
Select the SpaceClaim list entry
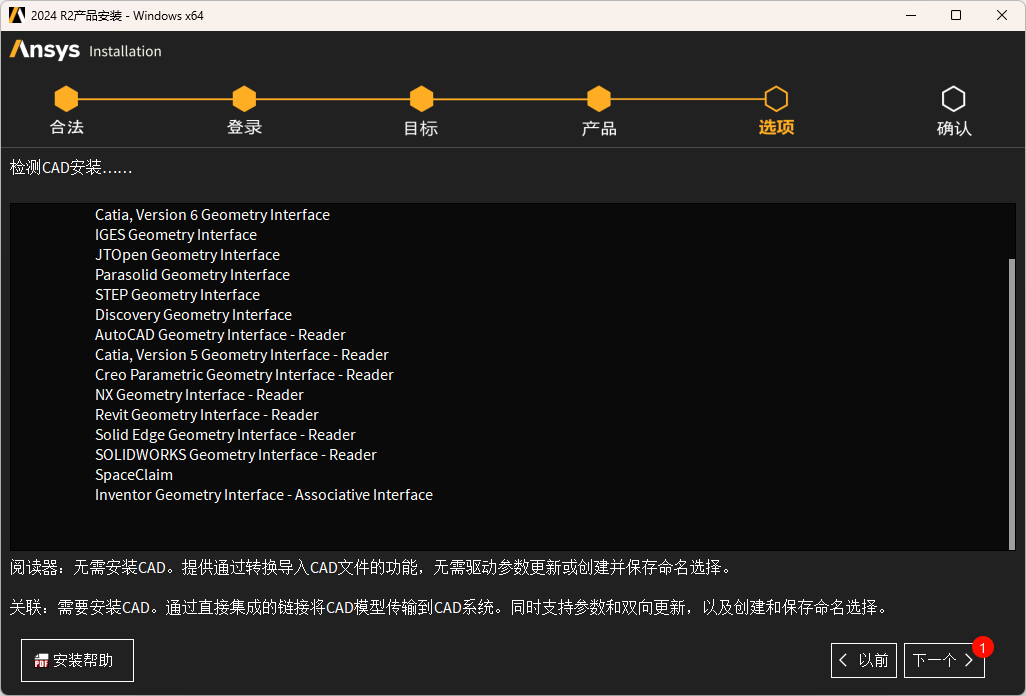134,475
